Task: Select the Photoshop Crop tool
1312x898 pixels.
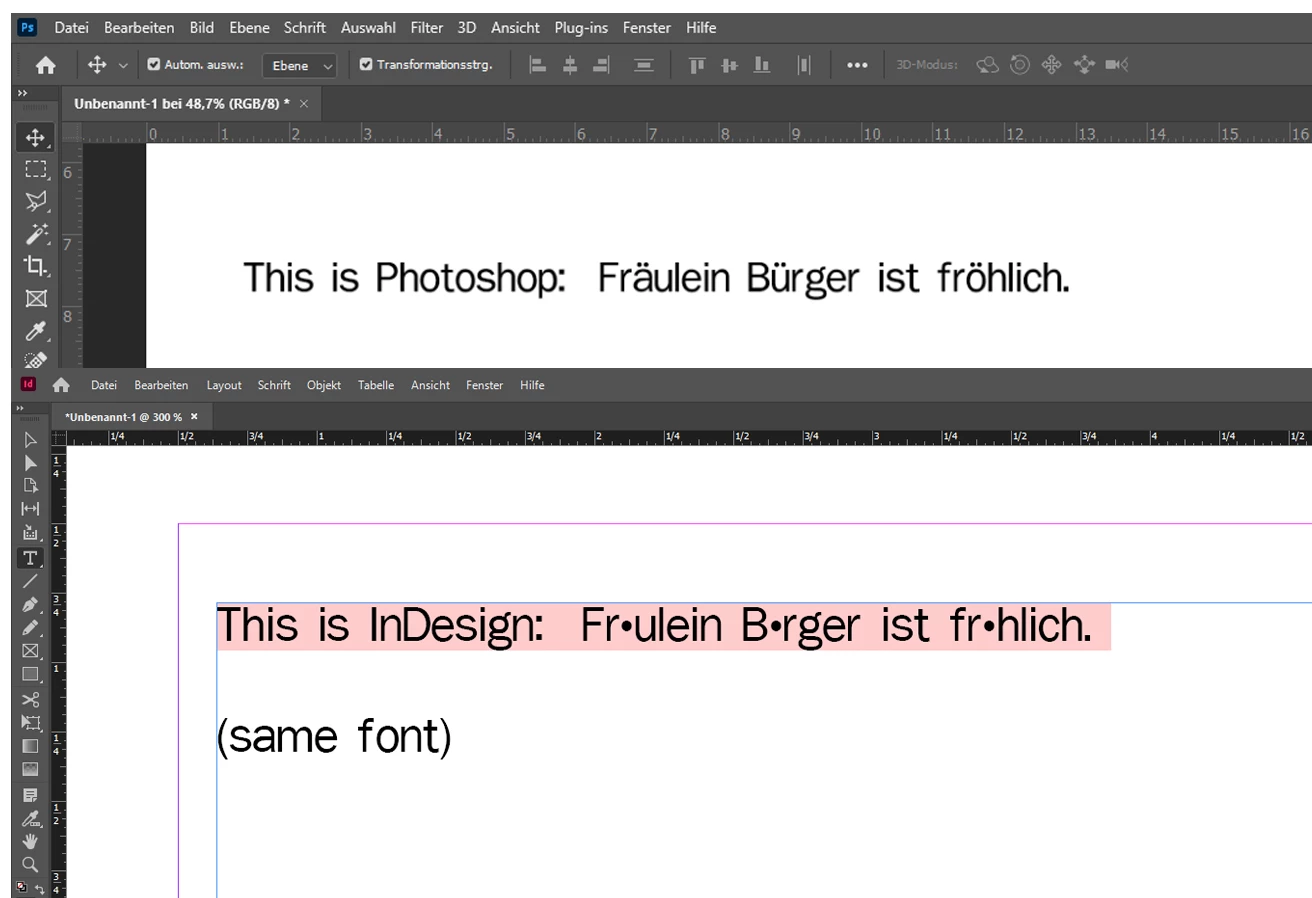Action: click(x=35, y=265)
